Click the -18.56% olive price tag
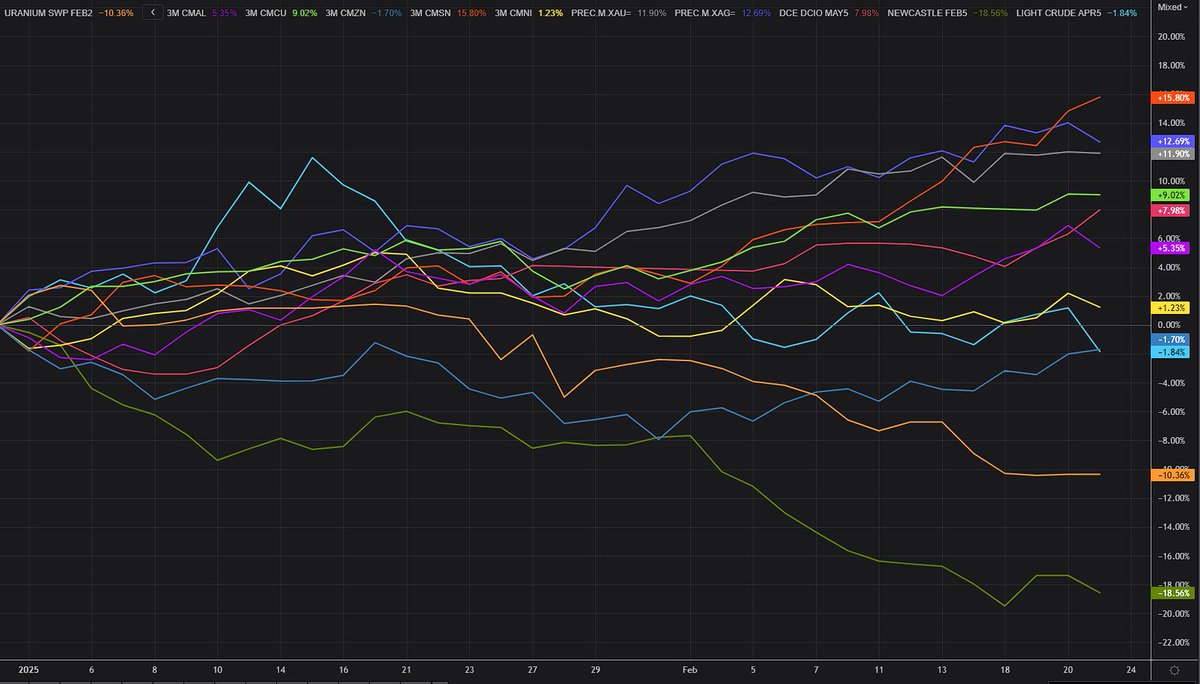This screenshot has width=1200, height=684. 1172,593
